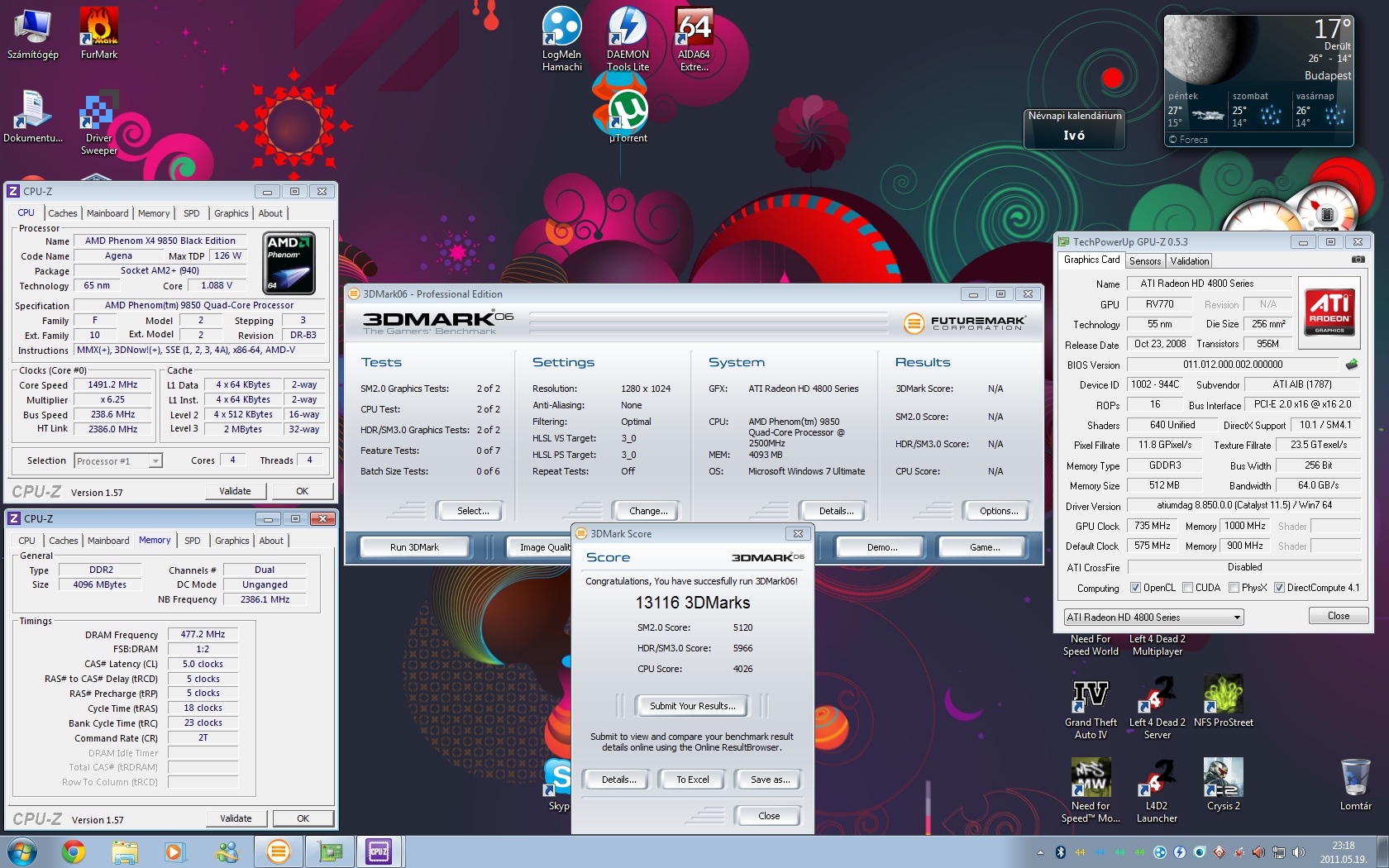
Task: Switch to Sensors tab in GPU-Z
Action: (x=1145, y=261)
